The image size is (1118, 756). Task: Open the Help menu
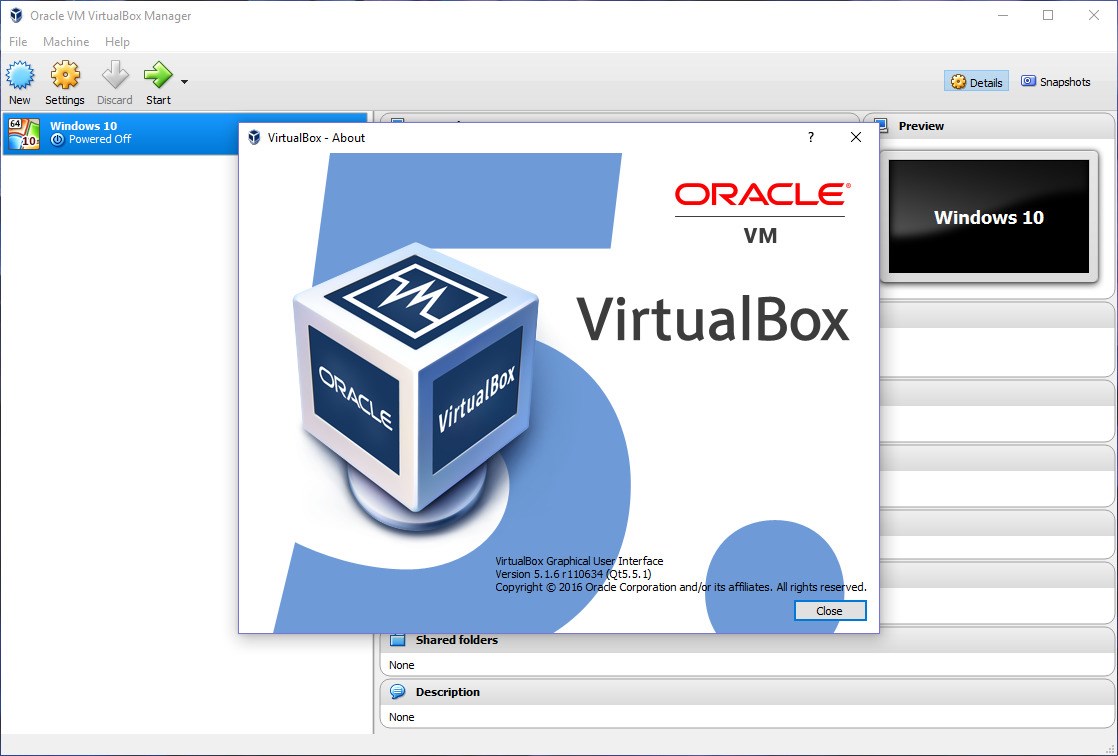[117, 41]
